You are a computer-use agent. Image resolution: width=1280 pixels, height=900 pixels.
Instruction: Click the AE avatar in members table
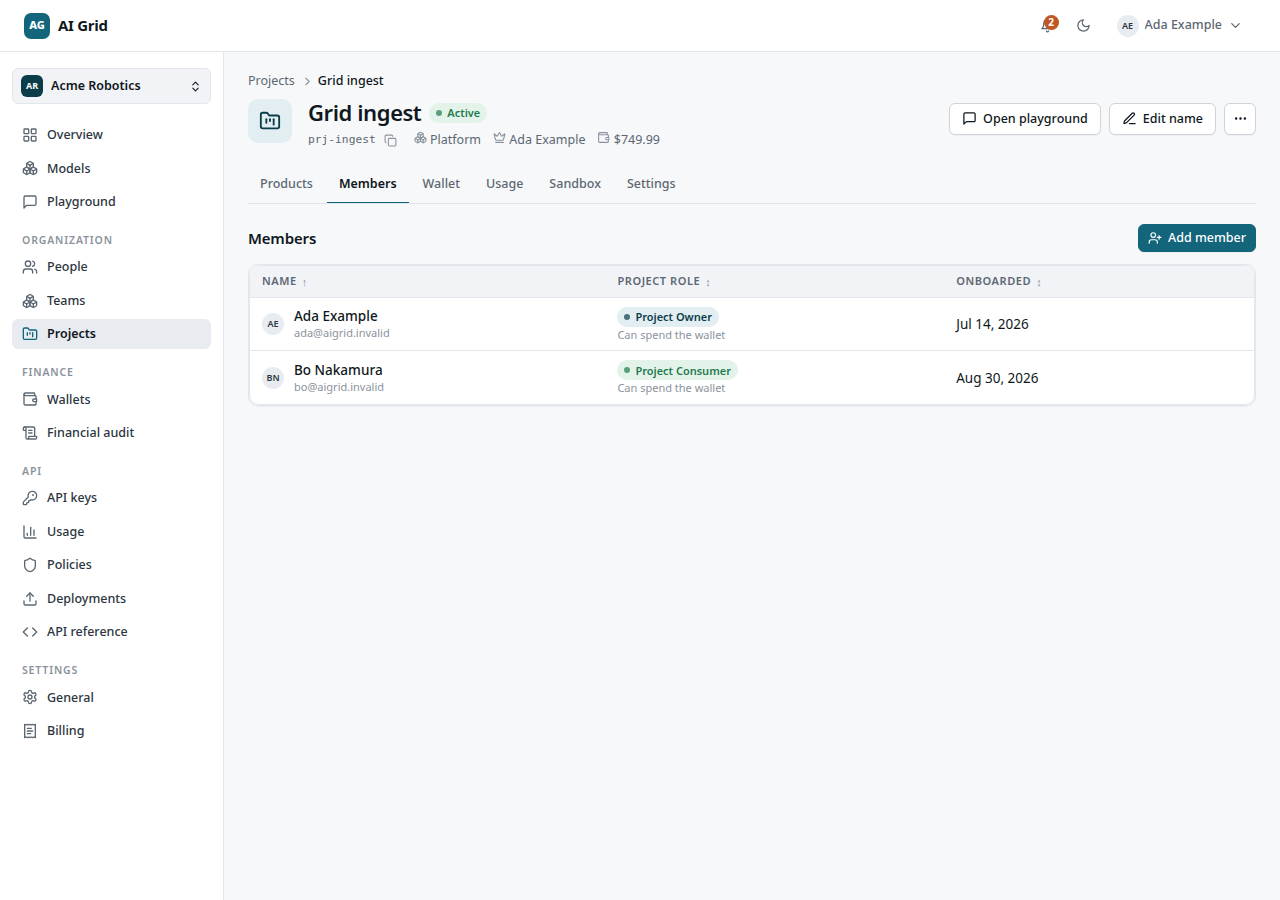coord(273,324)
